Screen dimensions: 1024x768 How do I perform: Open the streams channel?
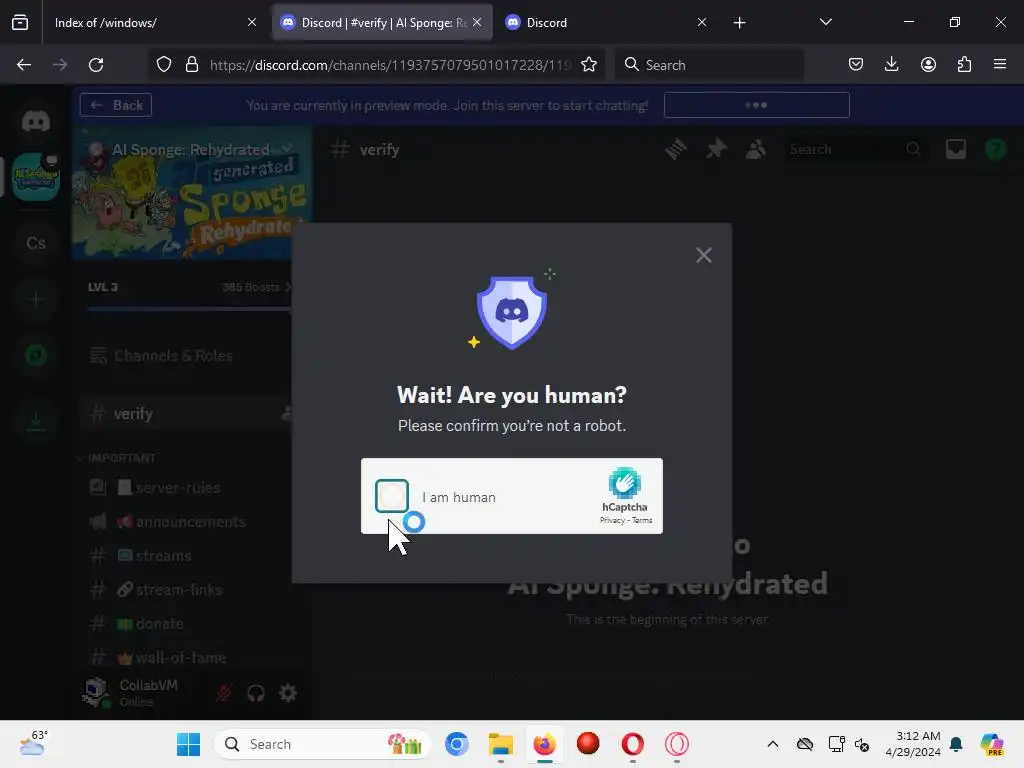pos(163,556)
